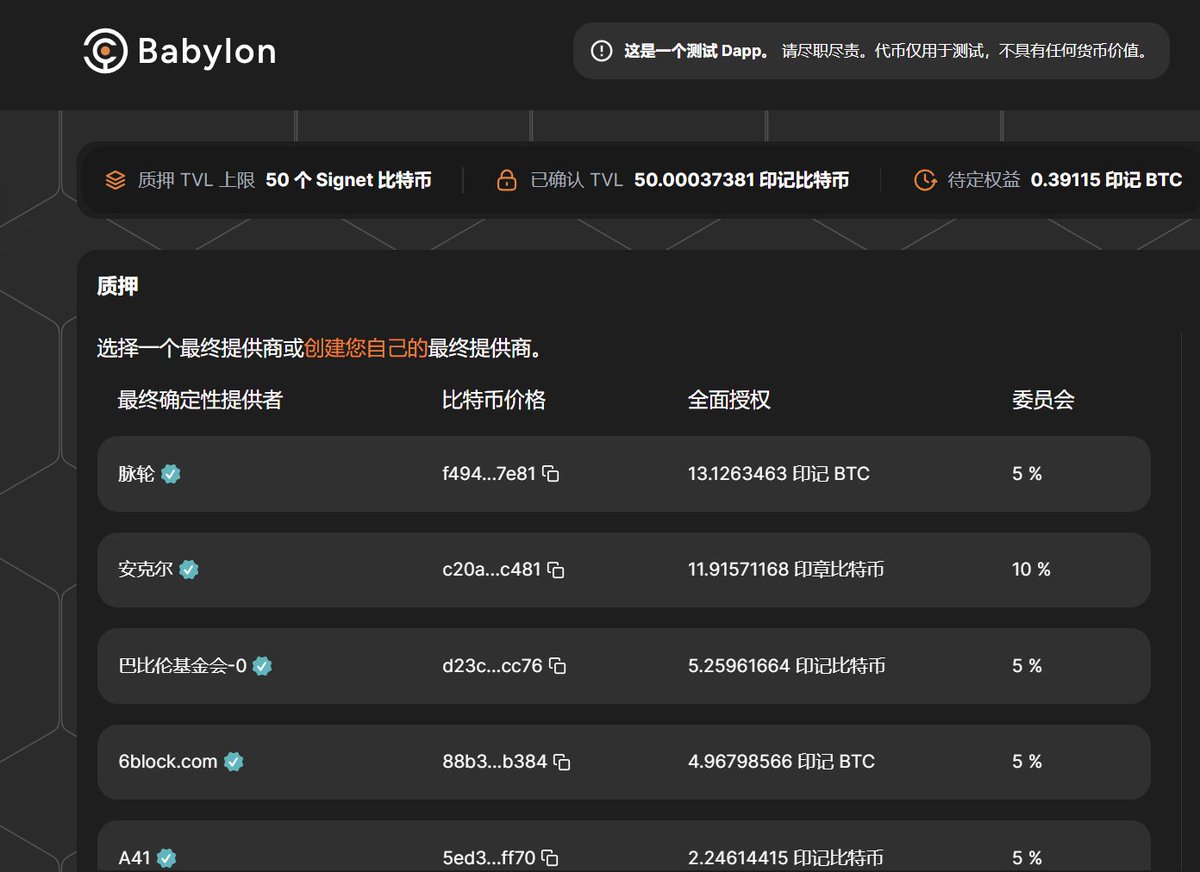
Task: Click the 2.24614415 印记比特币 value
Action: tap(786, 858)
